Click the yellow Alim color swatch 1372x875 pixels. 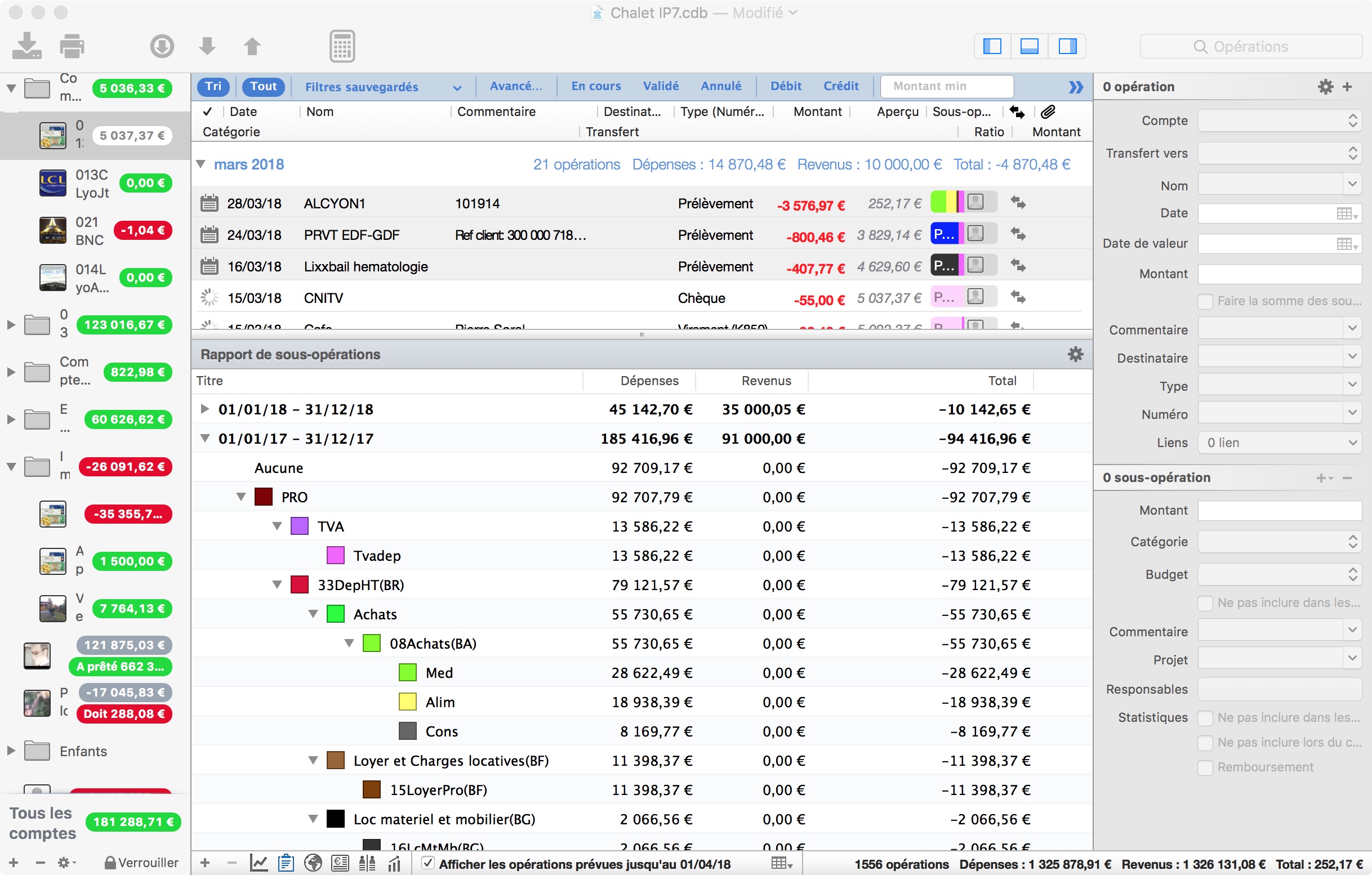pos(407,702)
